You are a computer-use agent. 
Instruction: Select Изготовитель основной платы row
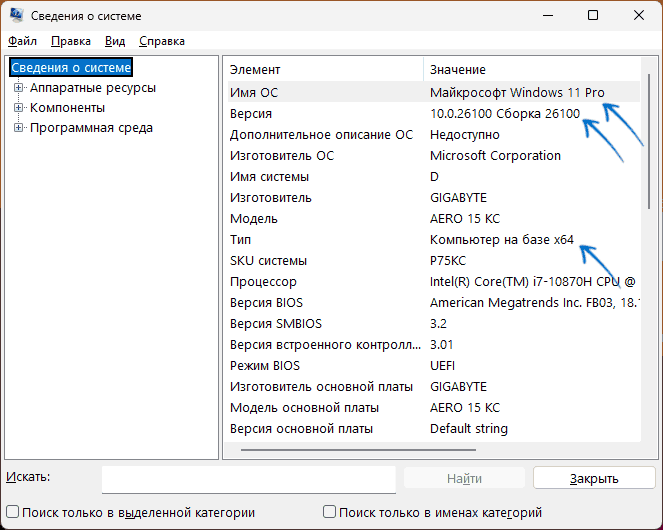pyautogui.click(x=433, y=386)
